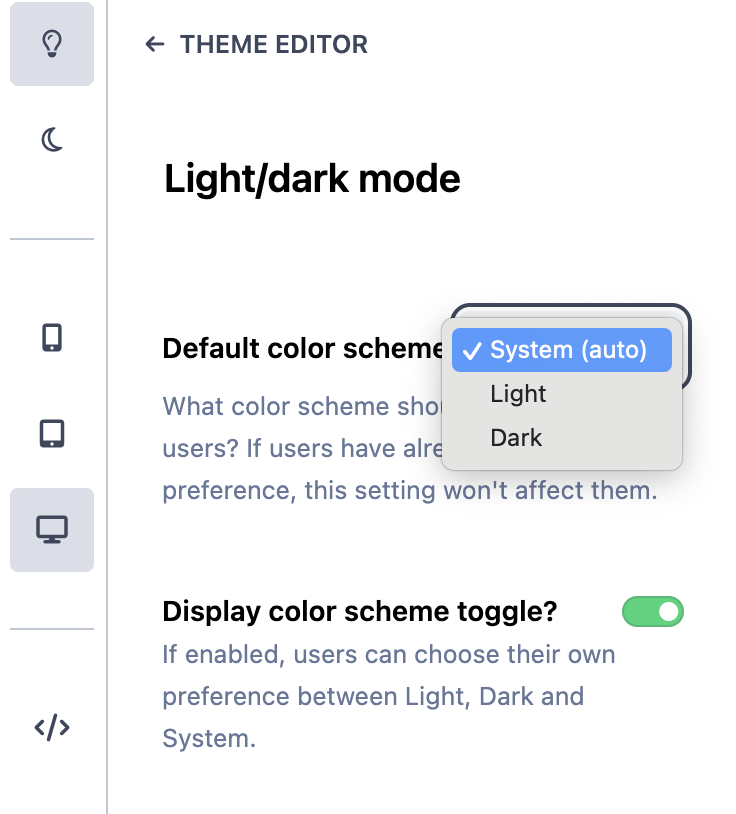
Task: Go back via THEME EDITOR heading link
Action: tap(274, 44)
